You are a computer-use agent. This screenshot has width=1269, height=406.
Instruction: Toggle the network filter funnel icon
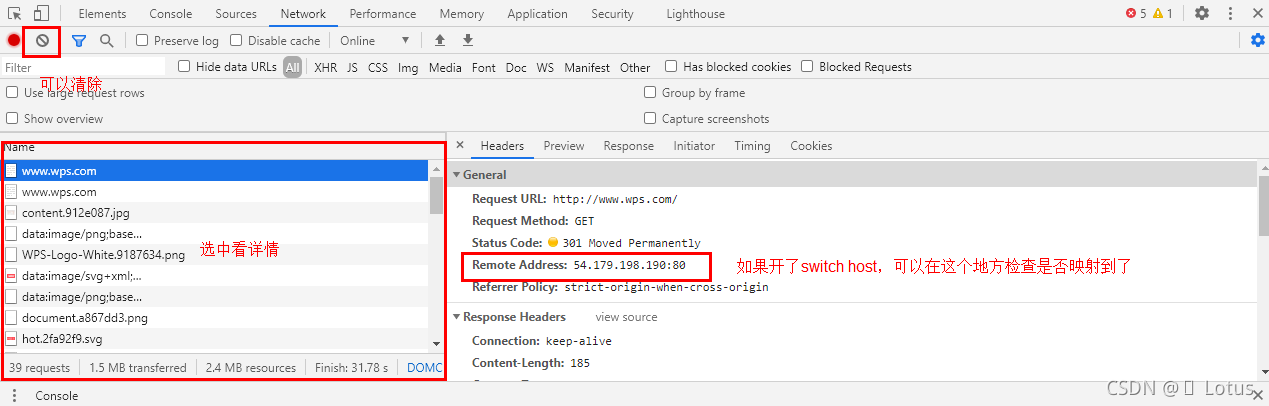pyautogui.click(x=79, y=41)
